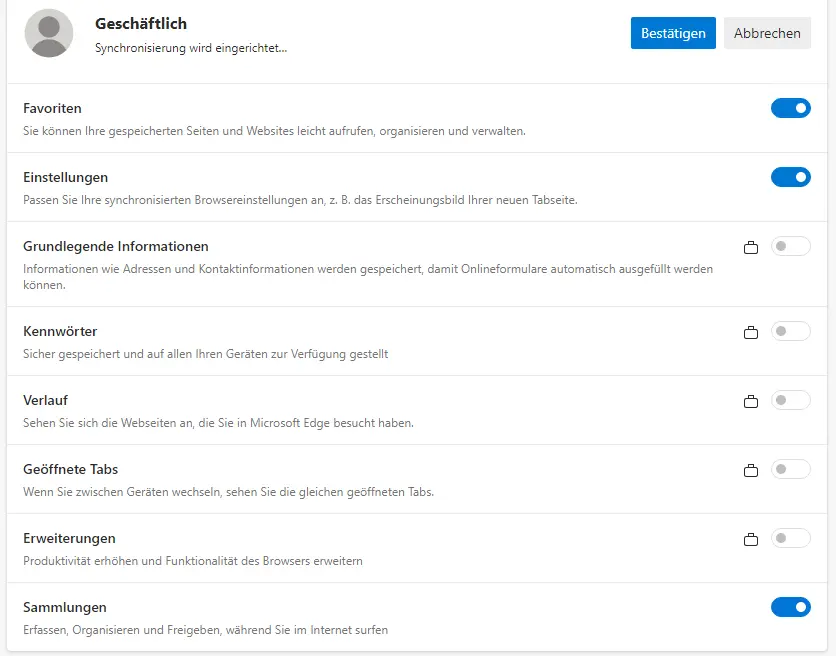The width and height of the screenshot is (836, 656).
Task: Disable the Favoriten sync toggle
Action: coord(790,108)
